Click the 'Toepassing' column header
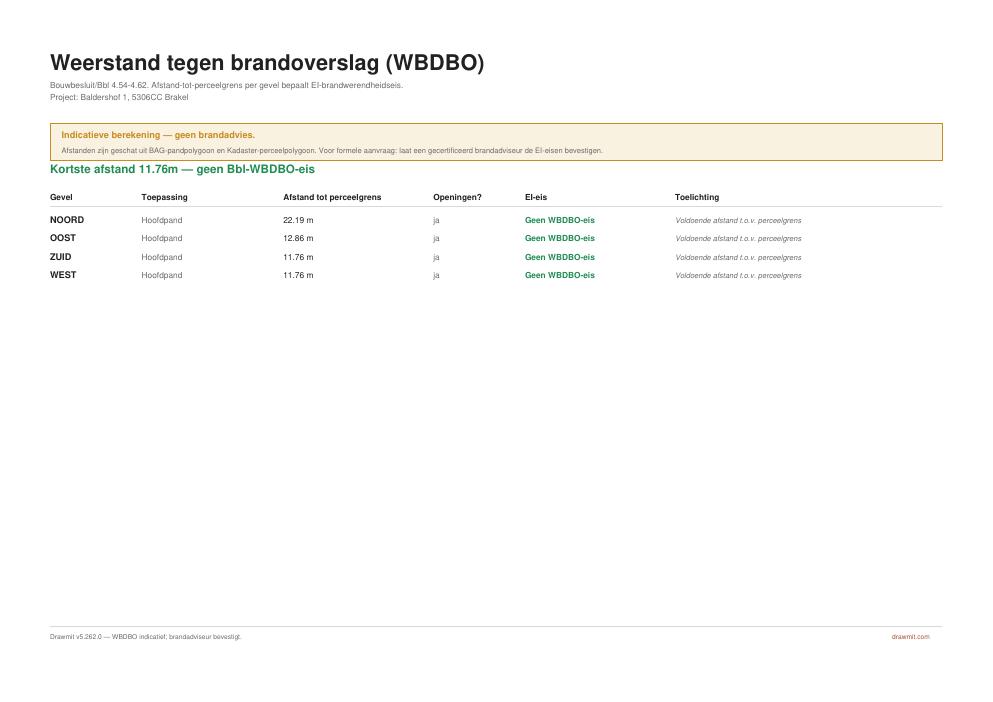Viewport: 993px width, 702px height. tap(164, 197)
